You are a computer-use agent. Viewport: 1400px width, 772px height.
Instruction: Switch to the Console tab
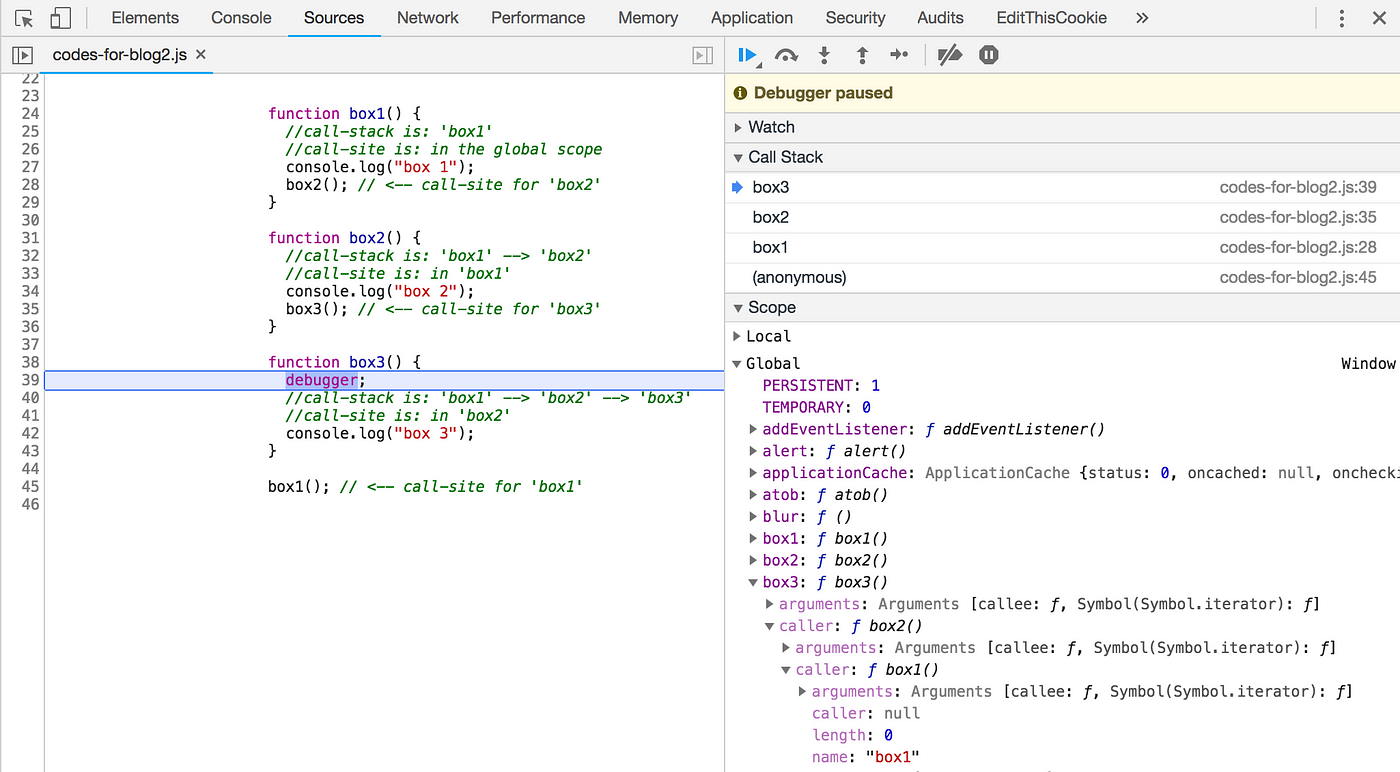(241, 18)
